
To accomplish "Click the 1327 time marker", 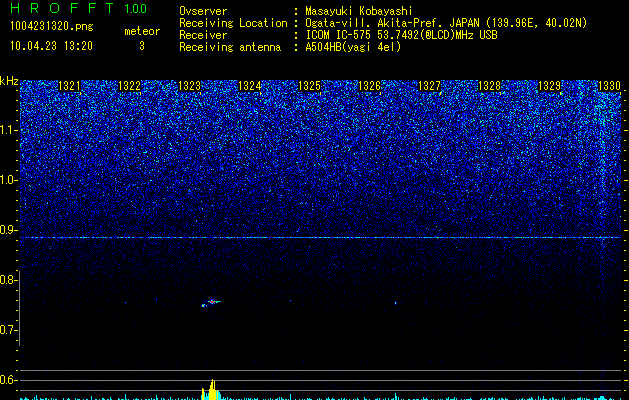I will click(x=430, y=86).
